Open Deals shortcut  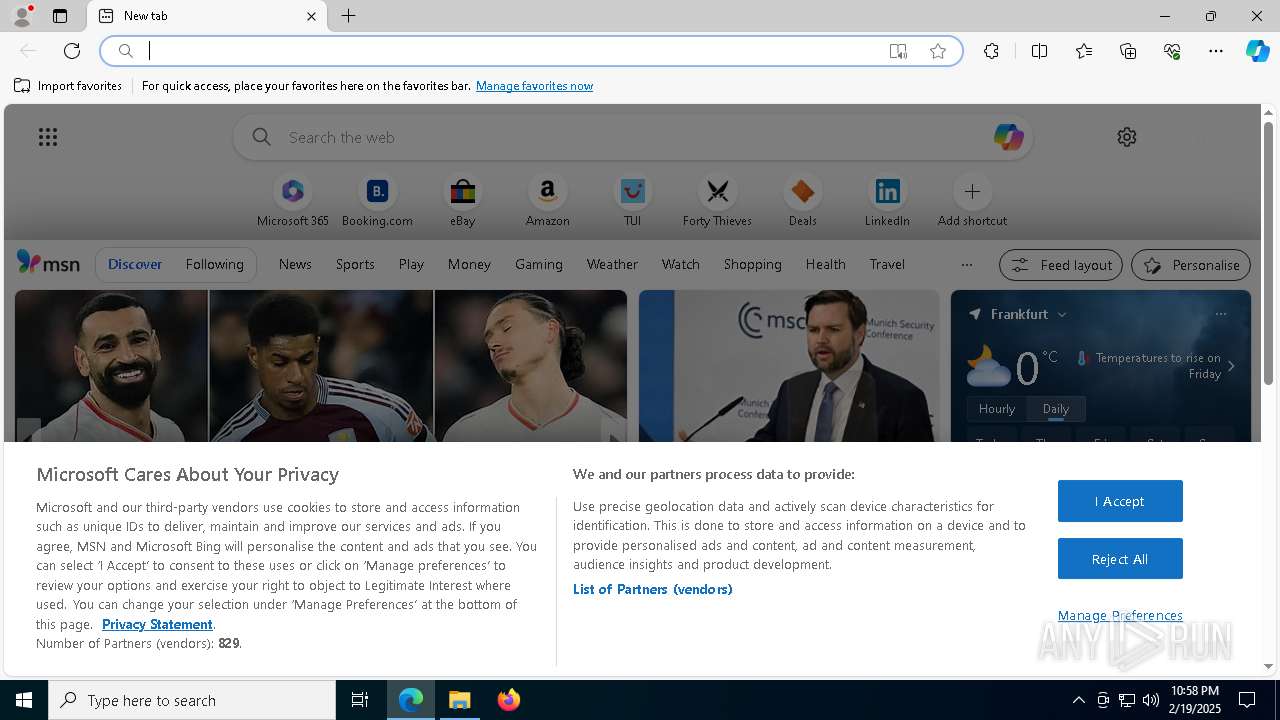802,201
